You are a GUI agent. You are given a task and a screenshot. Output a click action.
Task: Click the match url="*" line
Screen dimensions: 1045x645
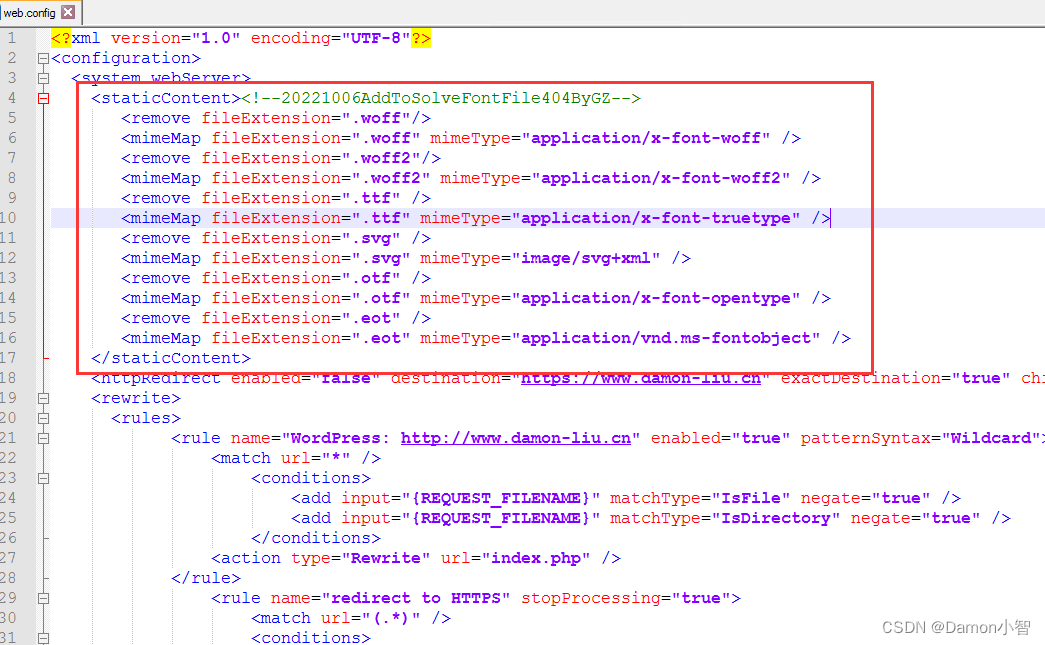tap(296, 458)
